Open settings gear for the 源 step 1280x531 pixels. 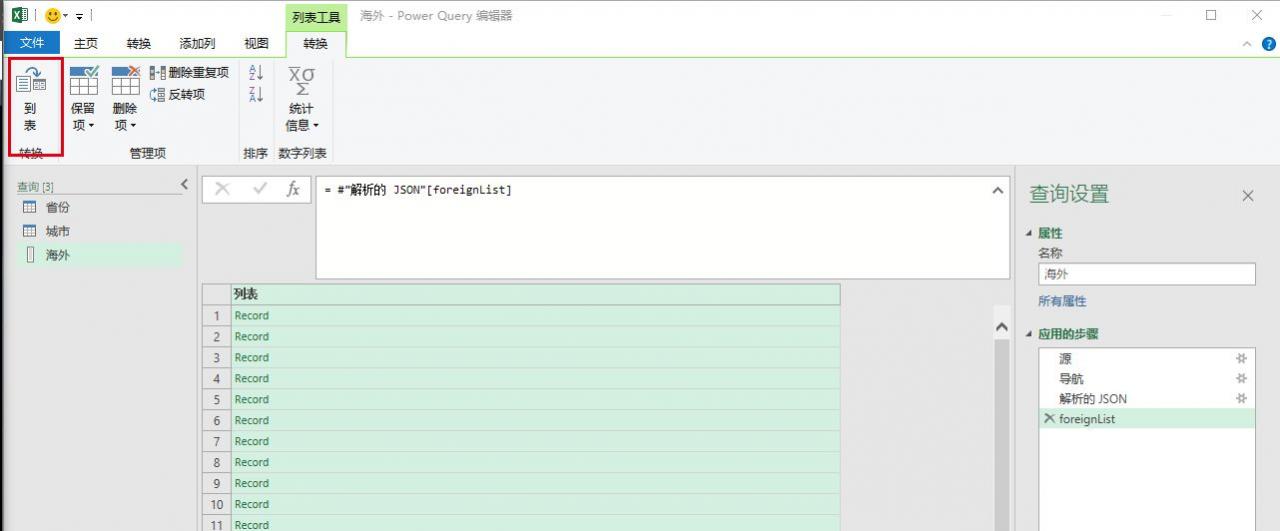coord(1242,358)
